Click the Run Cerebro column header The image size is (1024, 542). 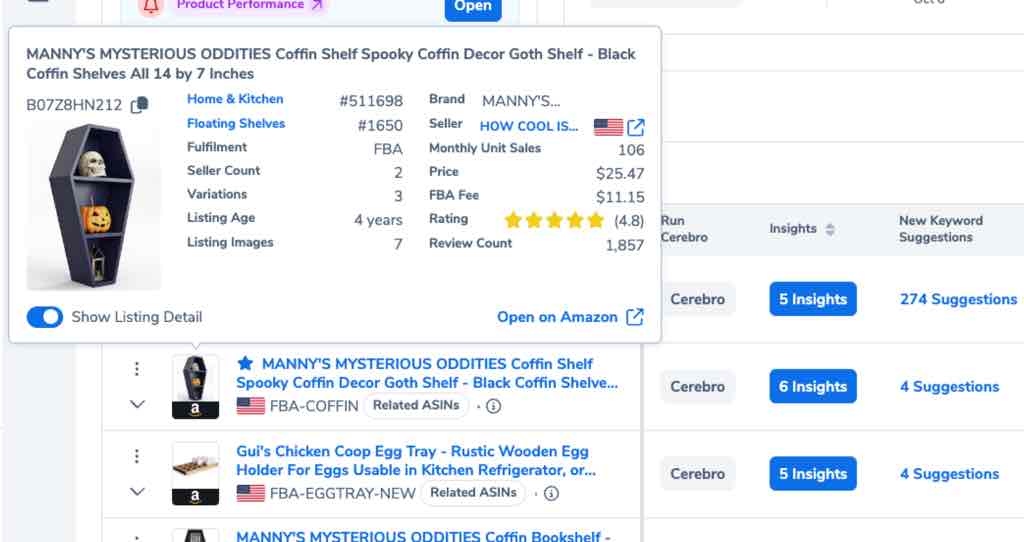[684, 229]
